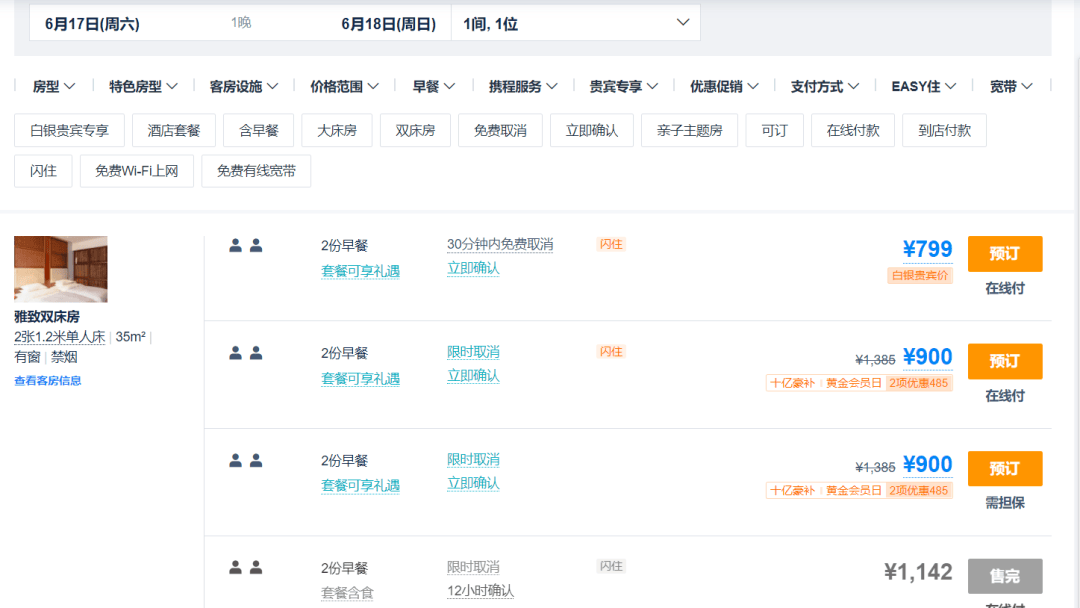This screenshot has width=1080, height=608.
Task: Click 限时取消 in the ¥900 在线付 row
Action: [473, 352]
